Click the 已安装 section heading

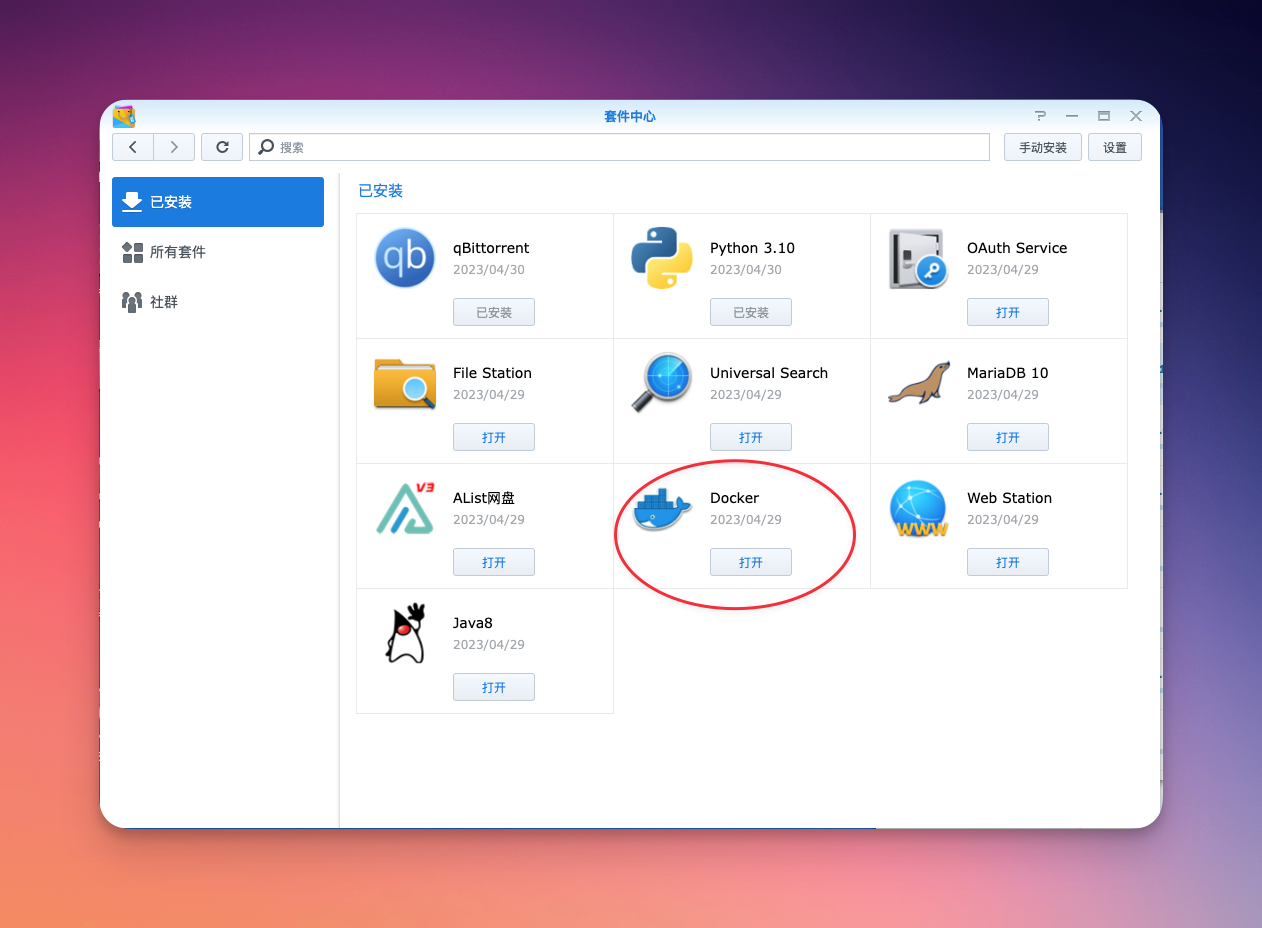380,191
